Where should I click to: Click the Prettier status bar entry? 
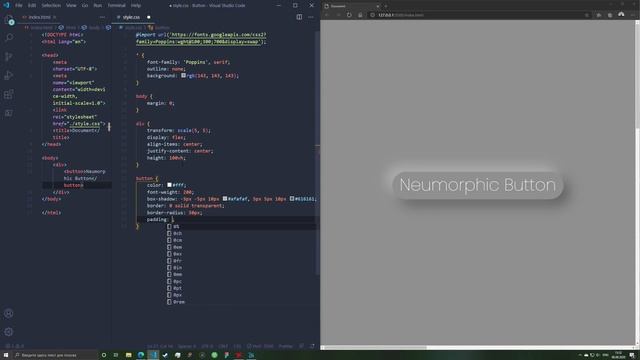click(286, 346)
